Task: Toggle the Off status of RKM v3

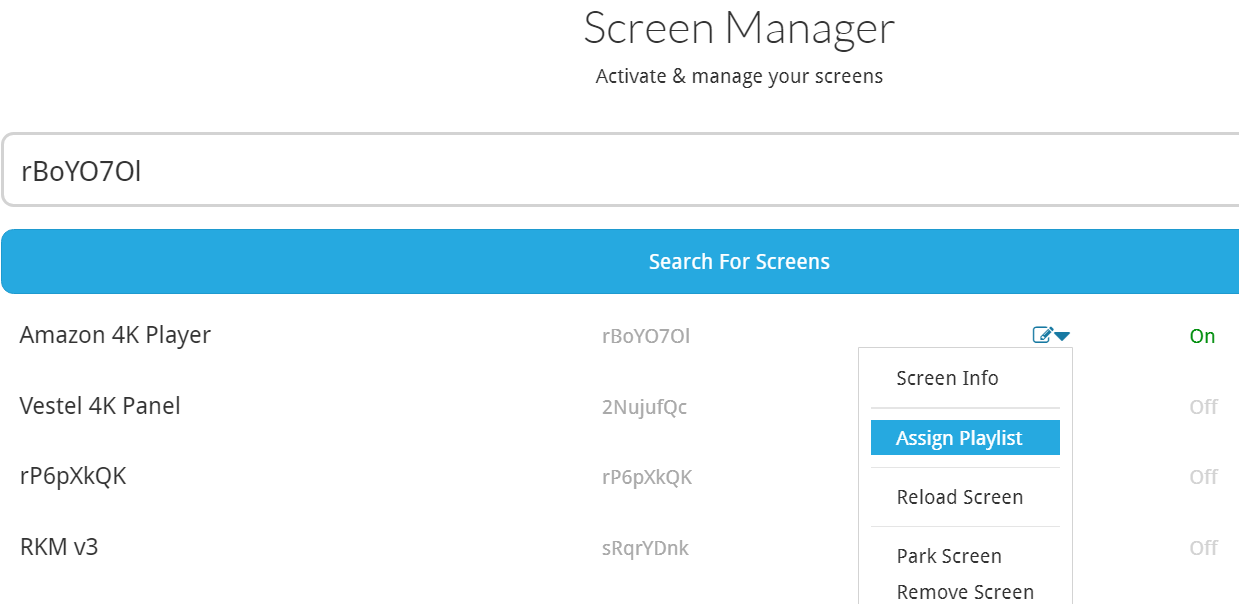Action: (1203, 548)
